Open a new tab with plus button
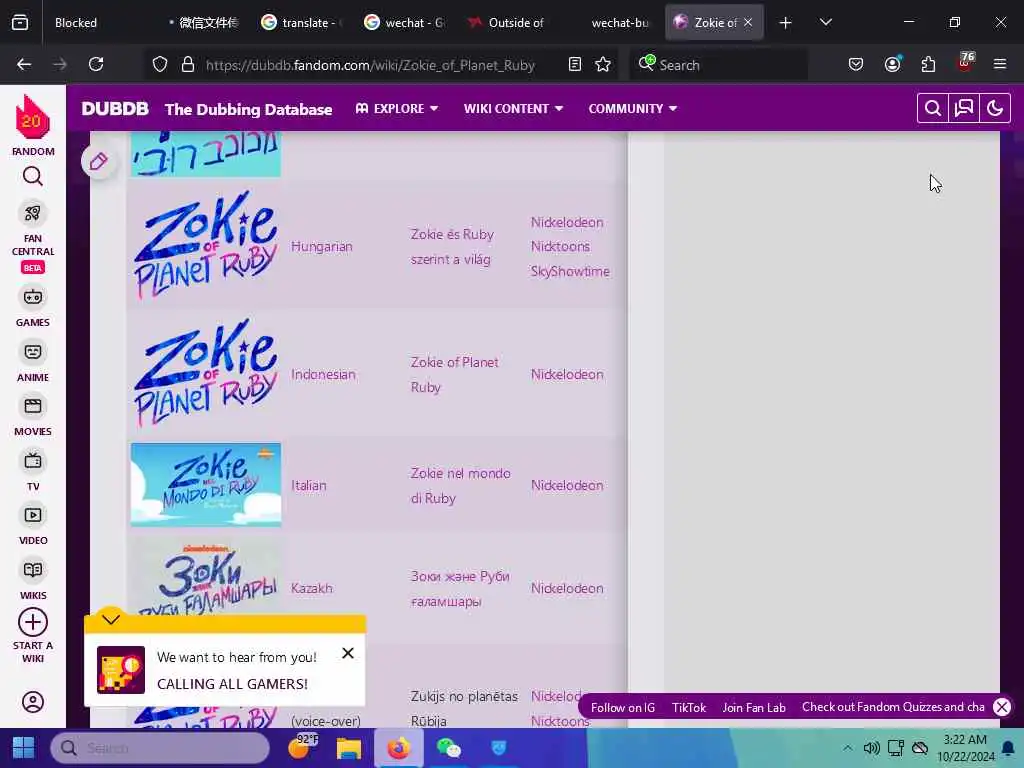This screenshot has height=768, width=1024. pyautogui.click(x=786, y=23)
